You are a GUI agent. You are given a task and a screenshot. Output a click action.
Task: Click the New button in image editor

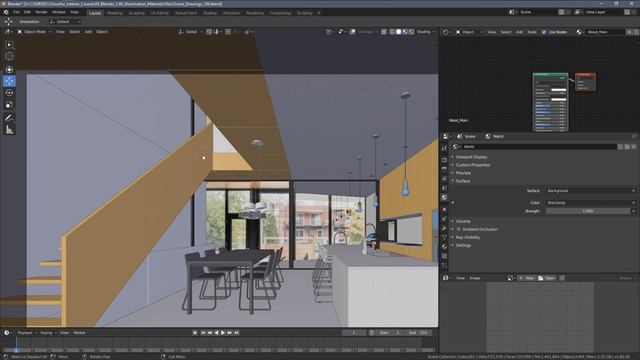pyautogui.click(x=527, y=278)
